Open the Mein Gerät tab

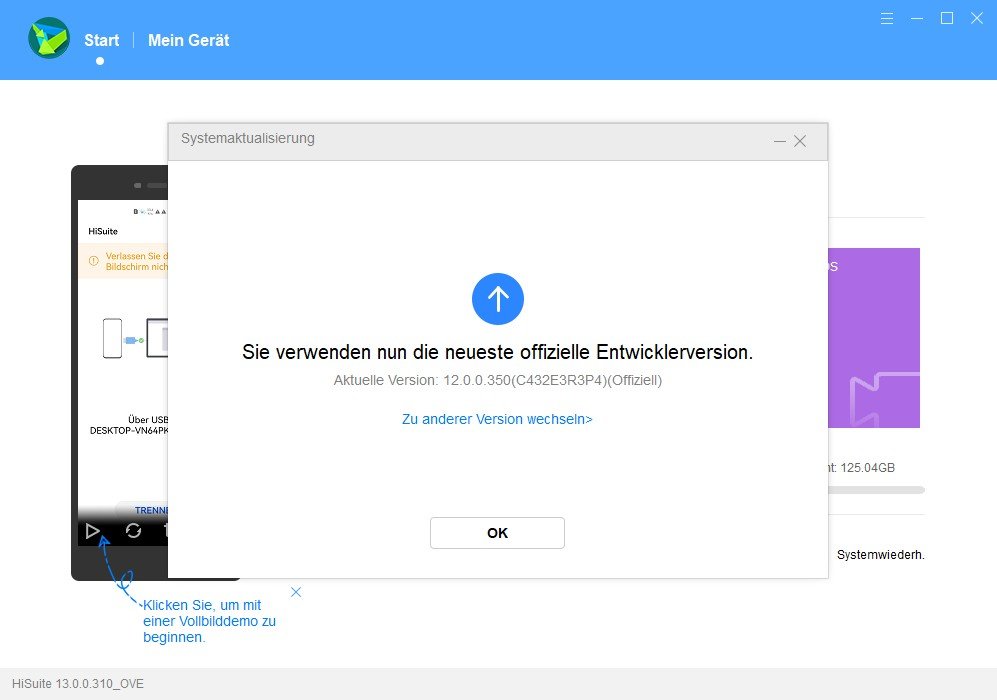(x=188, y=41)
